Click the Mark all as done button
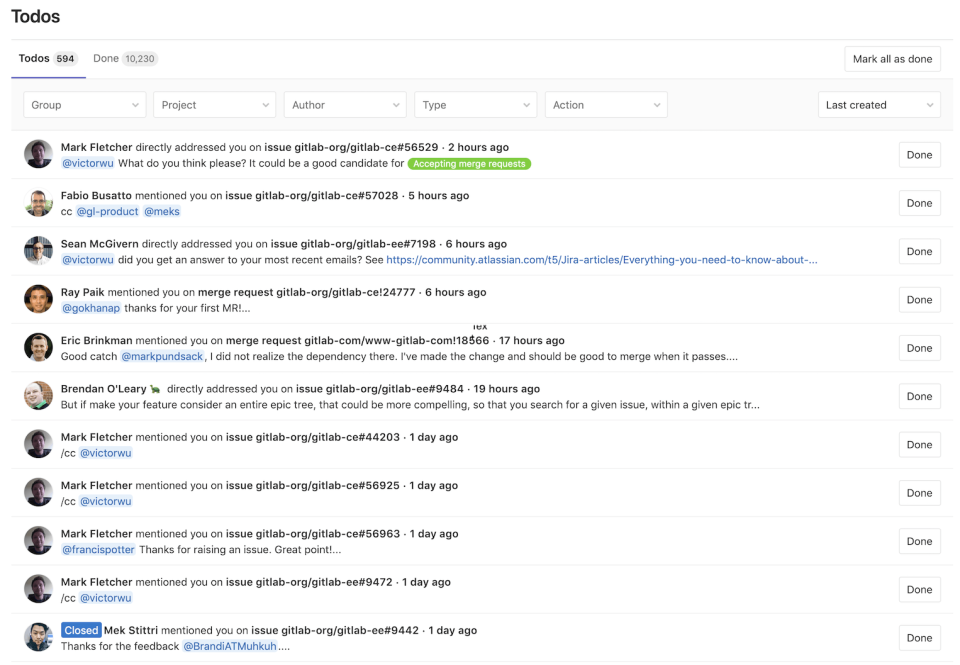This screenshot has width=960, height=665. tap(892, 58)
